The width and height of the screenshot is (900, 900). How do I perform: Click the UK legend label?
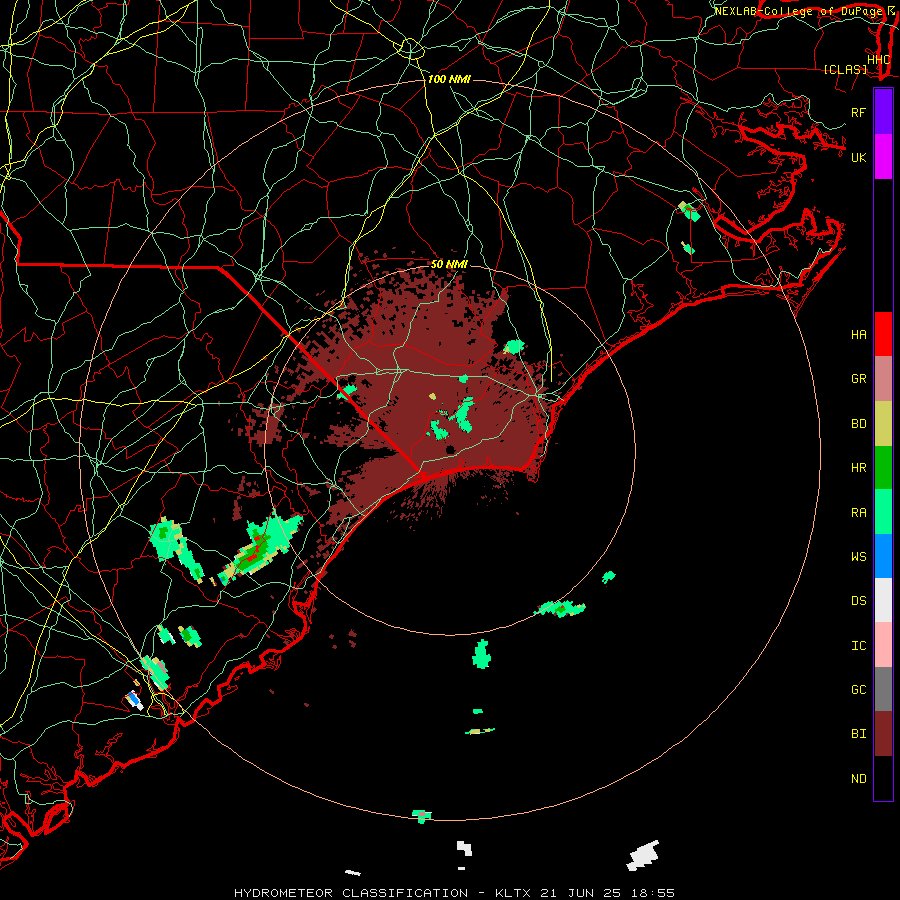[x=858, y=157]
